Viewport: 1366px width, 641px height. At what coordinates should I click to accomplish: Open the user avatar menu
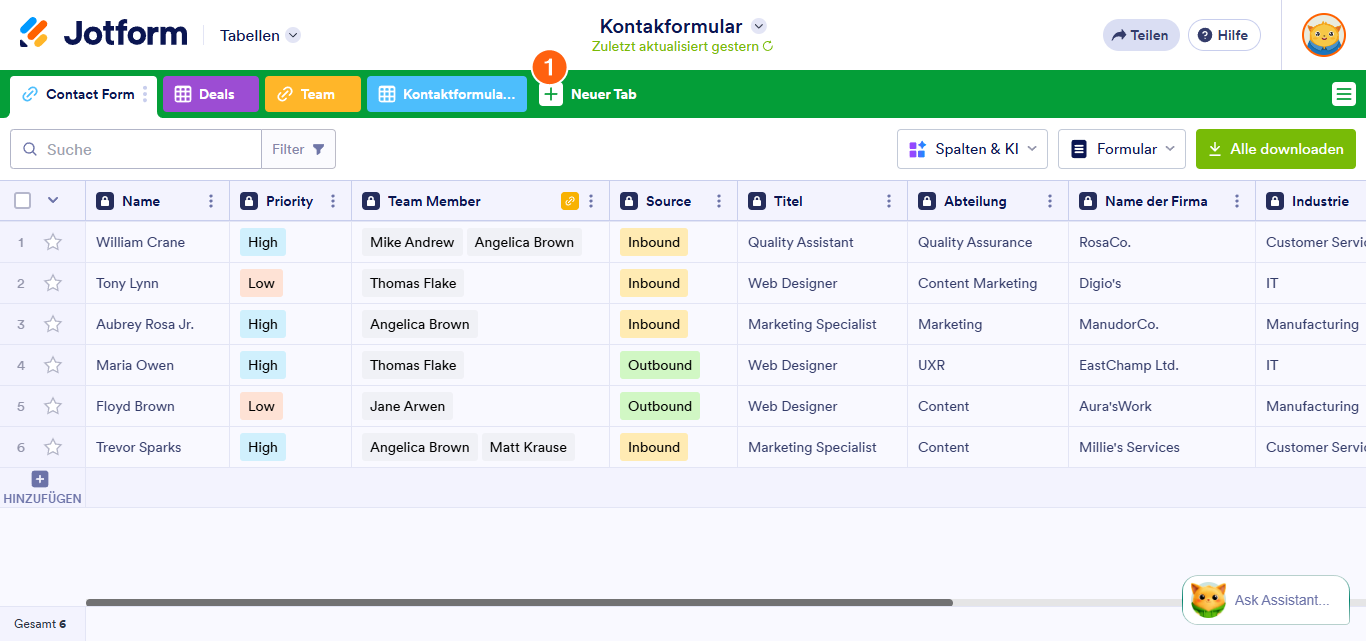(x=1323, y=35)
